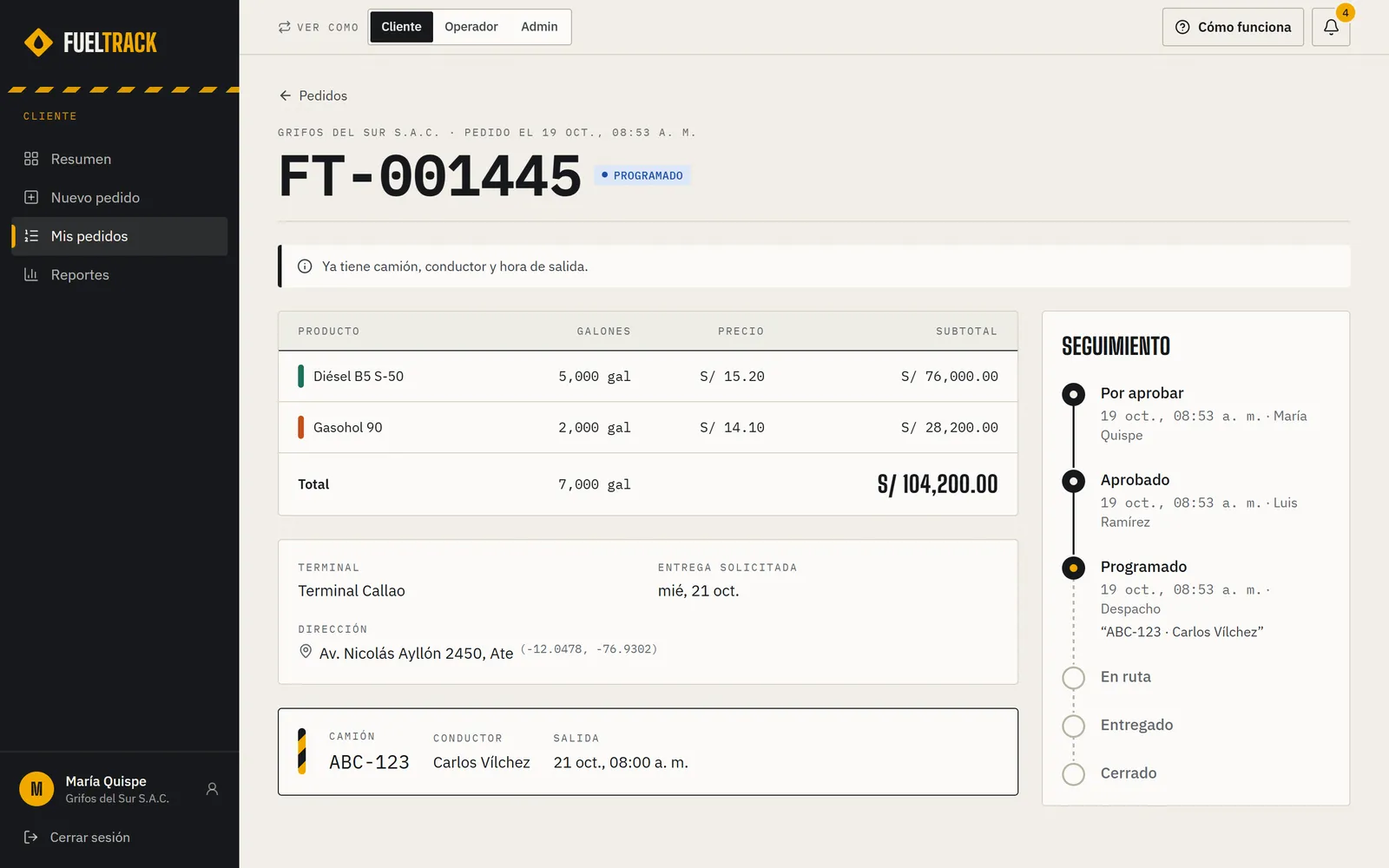Open the notifications bell
The image size is (1389, 868).
click(1331, 27)
